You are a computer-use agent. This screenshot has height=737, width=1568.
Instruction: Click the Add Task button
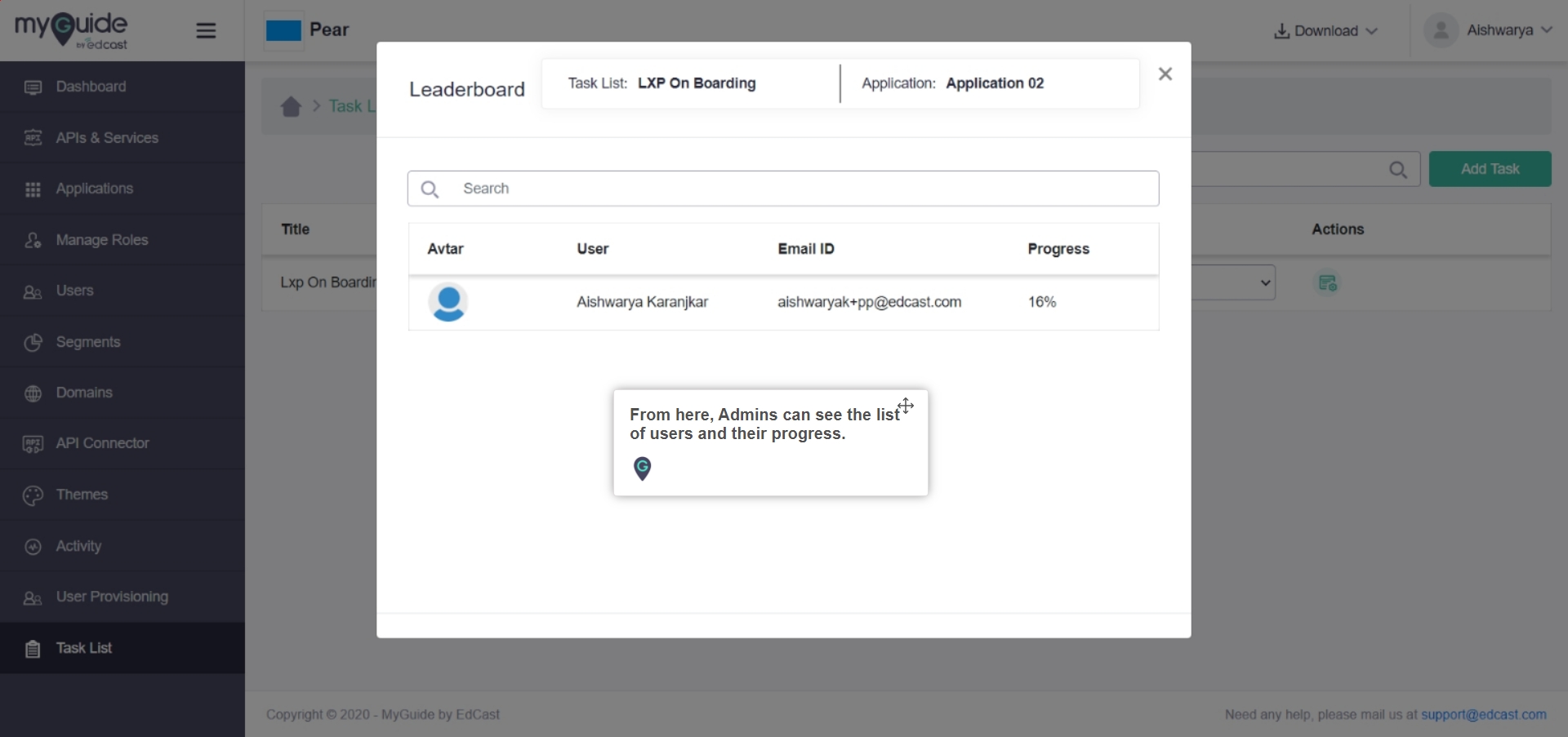point(1490,169)
